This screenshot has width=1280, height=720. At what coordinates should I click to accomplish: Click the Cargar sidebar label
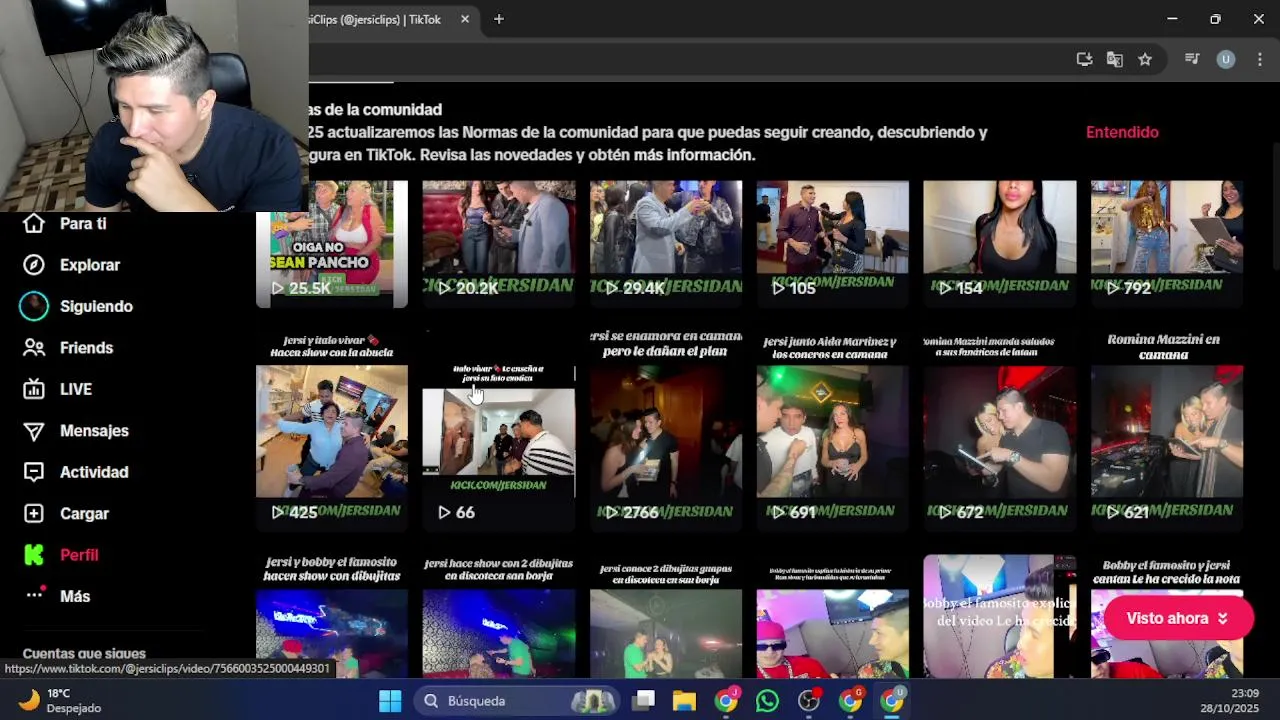[84, 513]
